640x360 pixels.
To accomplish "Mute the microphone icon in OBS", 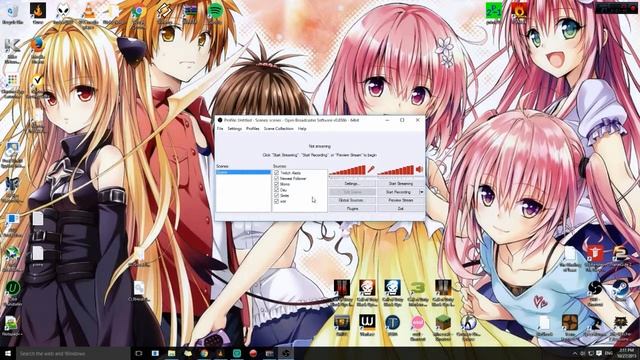I will 371,169.
